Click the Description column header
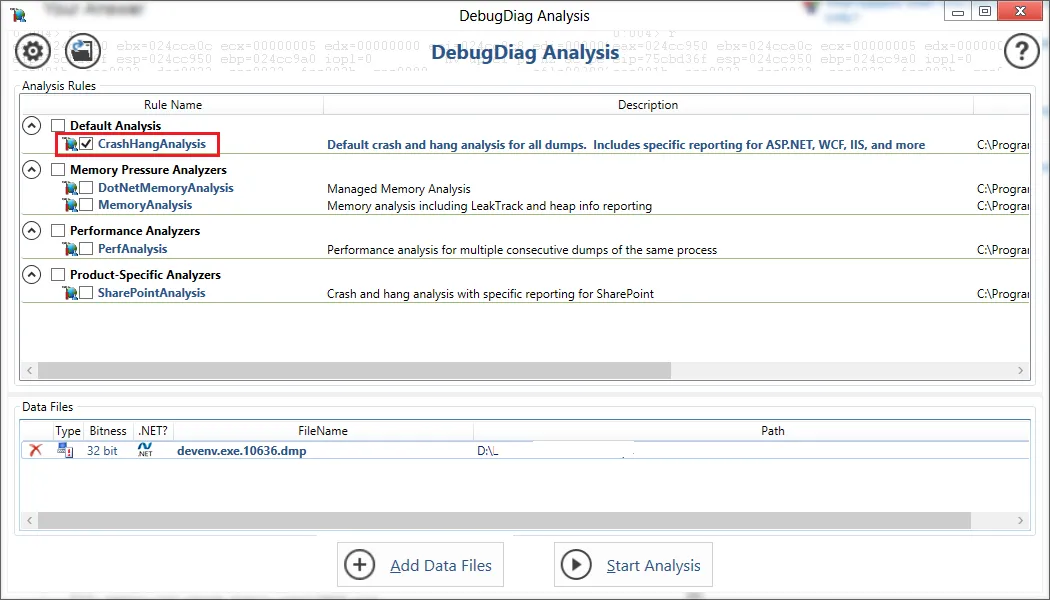This screenshot has height=600, width=1050. click(648, 105)
